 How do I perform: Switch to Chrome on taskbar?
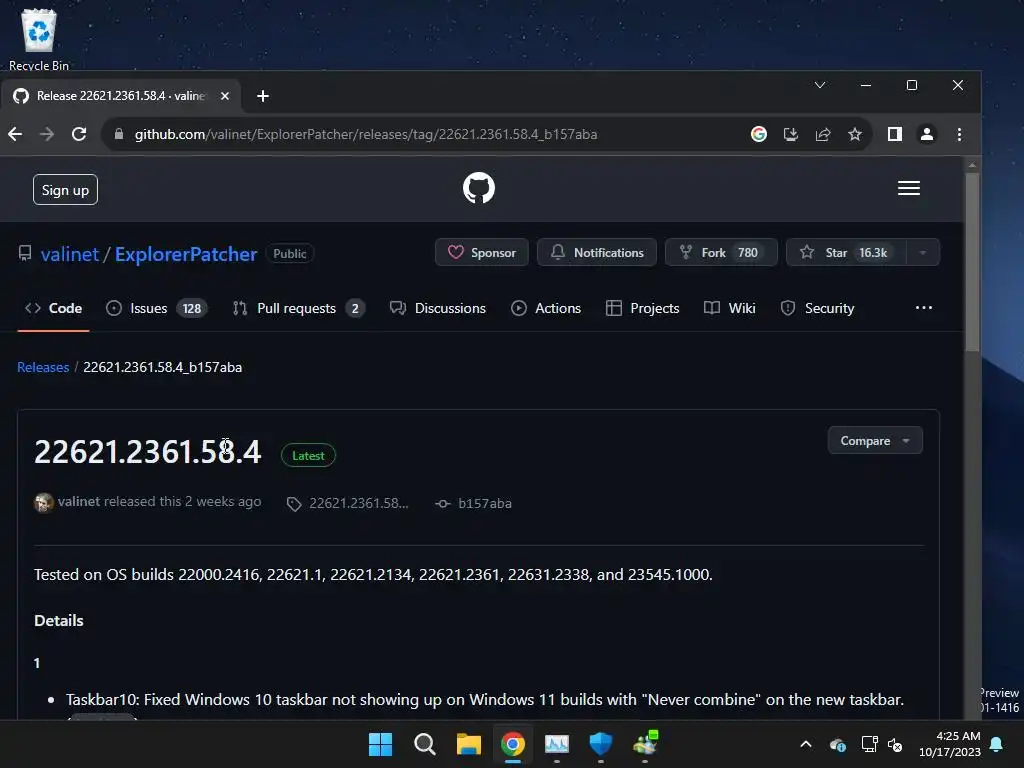pyautogui.click(x=513, y=744)
